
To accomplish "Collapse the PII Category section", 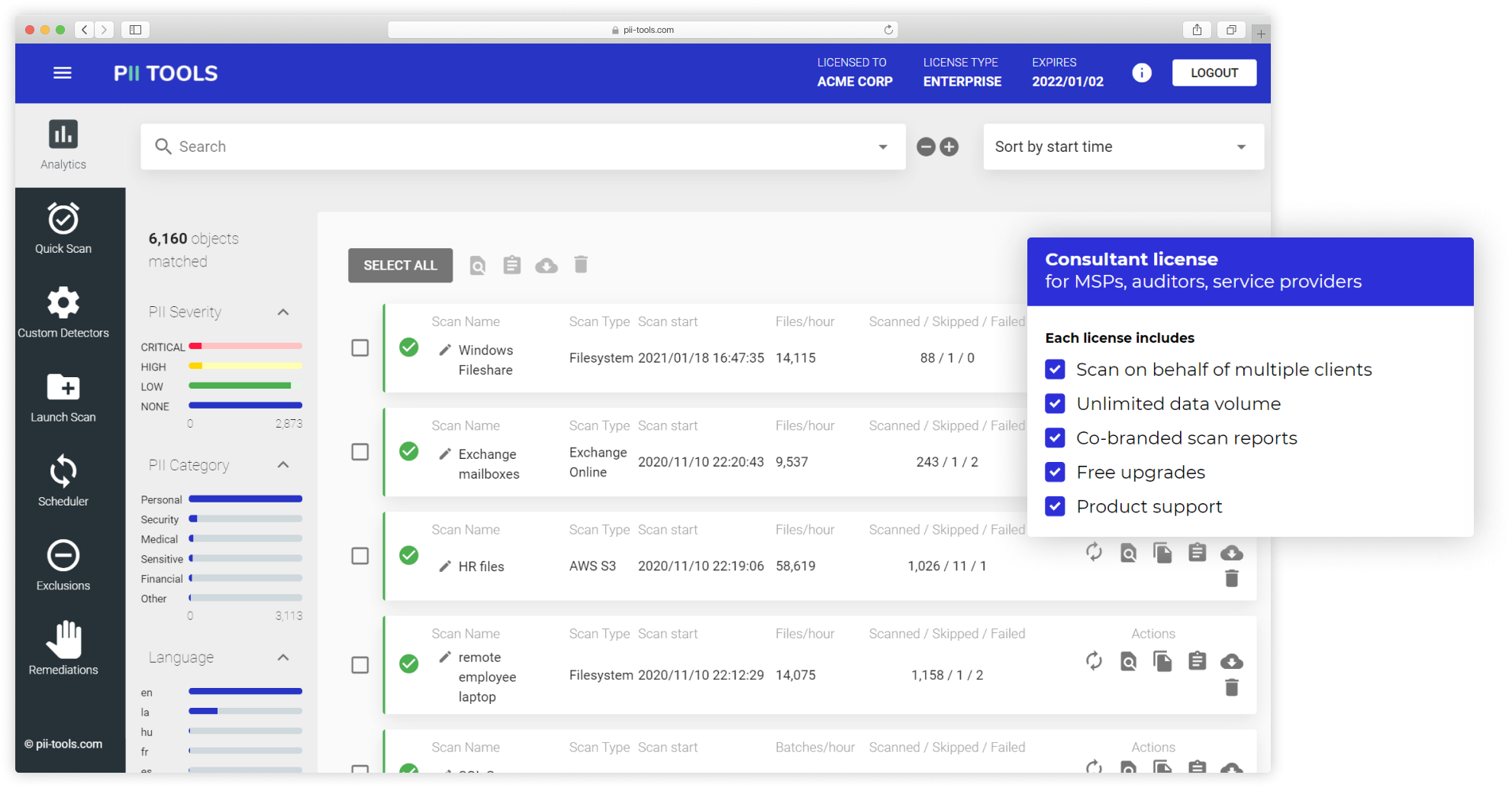I will pyautogui.click(x=283, y=465).
